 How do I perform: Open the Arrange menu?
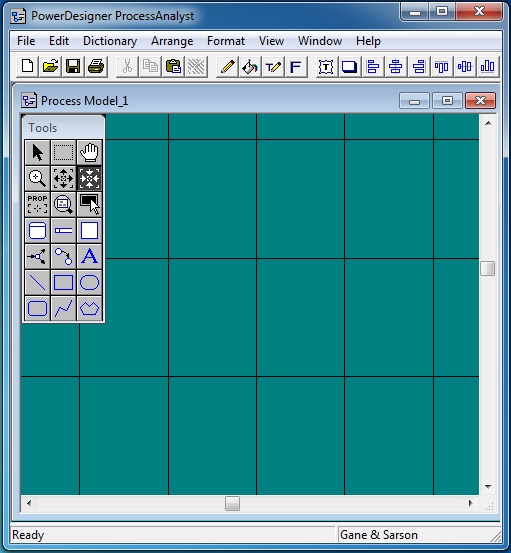pos(172,41)
